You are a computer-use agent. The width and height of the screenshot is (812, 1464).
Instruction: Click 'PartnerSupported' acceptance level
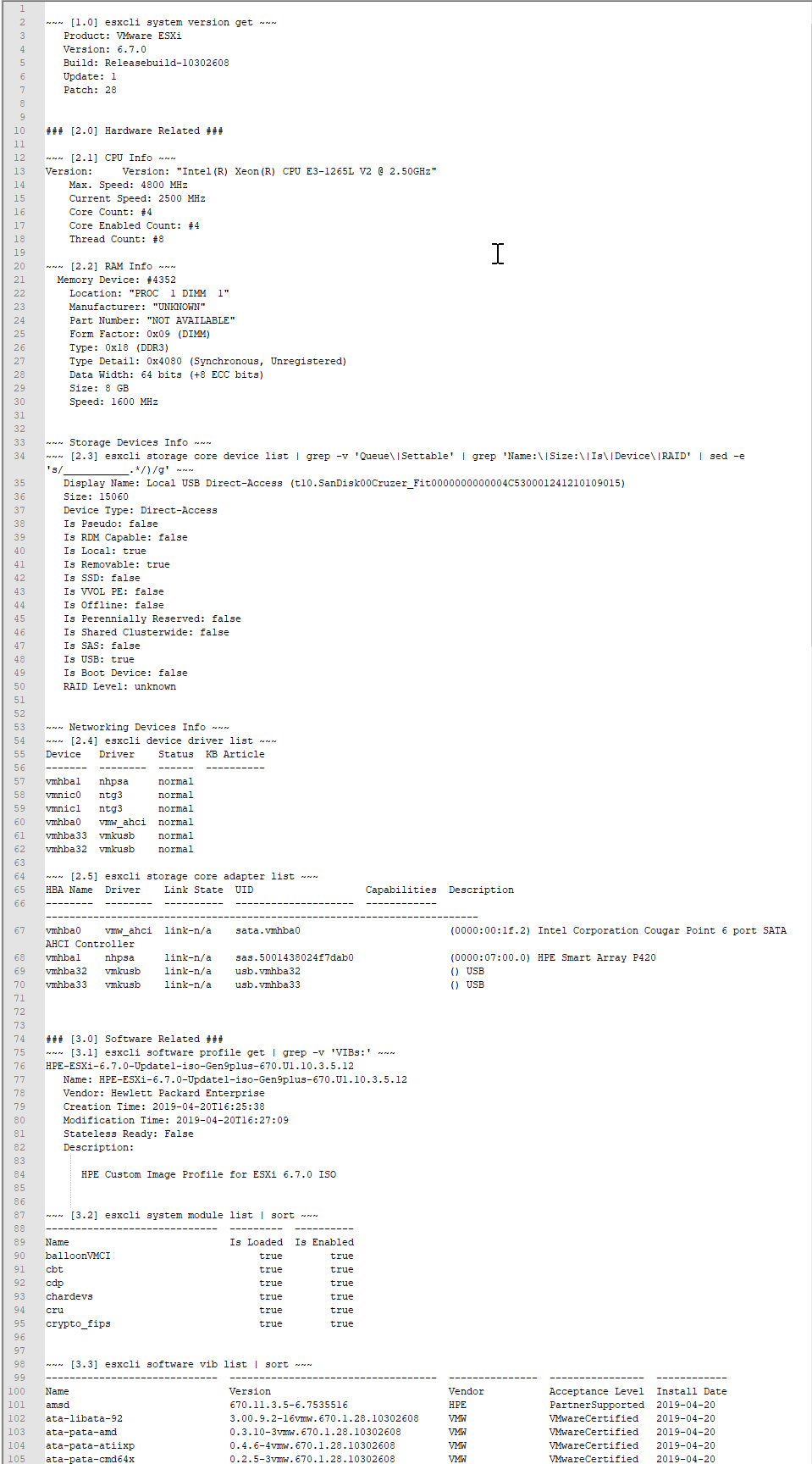(x=596, y=1405)
